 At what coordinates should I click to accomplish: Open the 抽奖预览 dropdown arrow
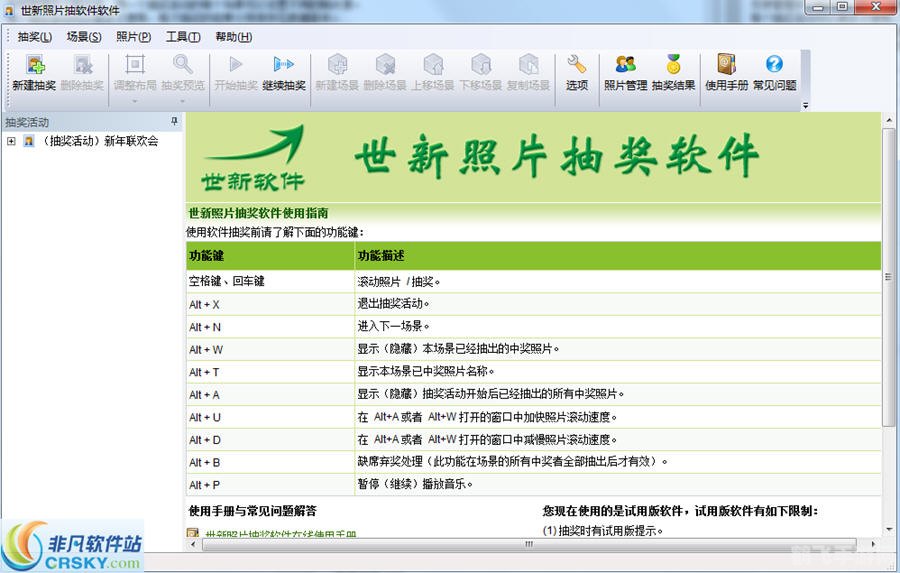pyautogui.click(x=183, y=101)
